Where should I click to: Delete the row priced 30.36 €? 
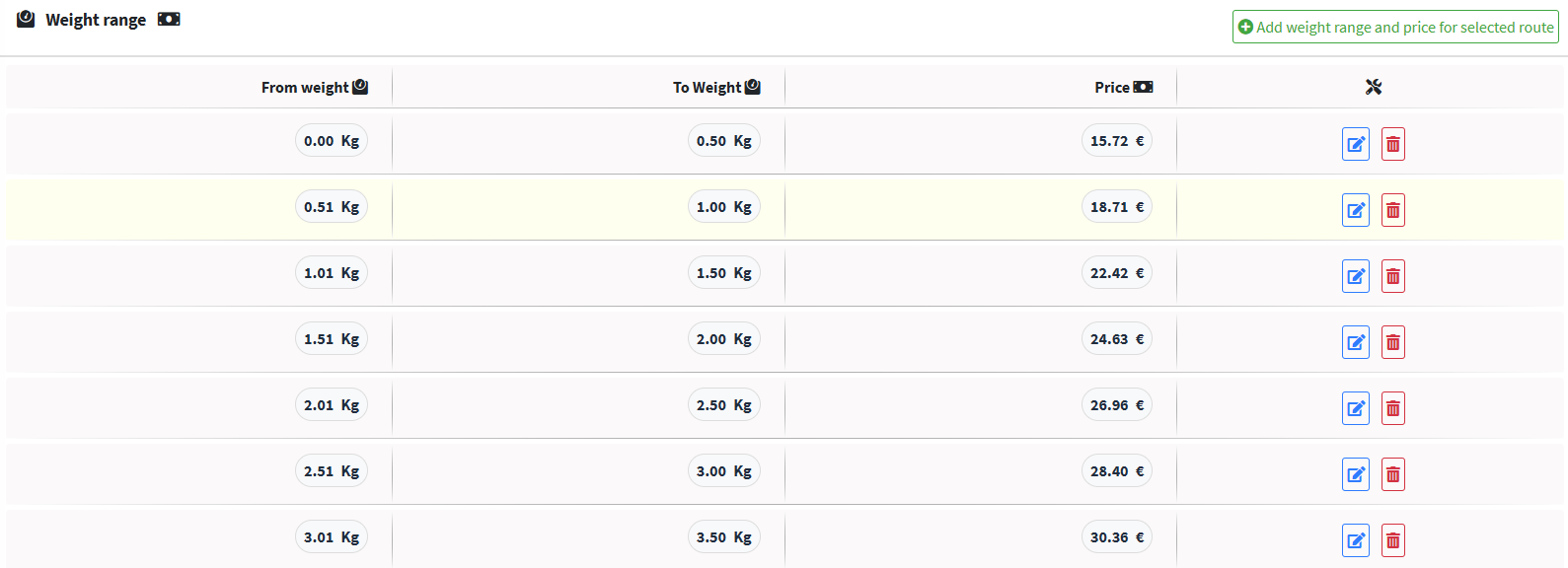coord(1392,540)
